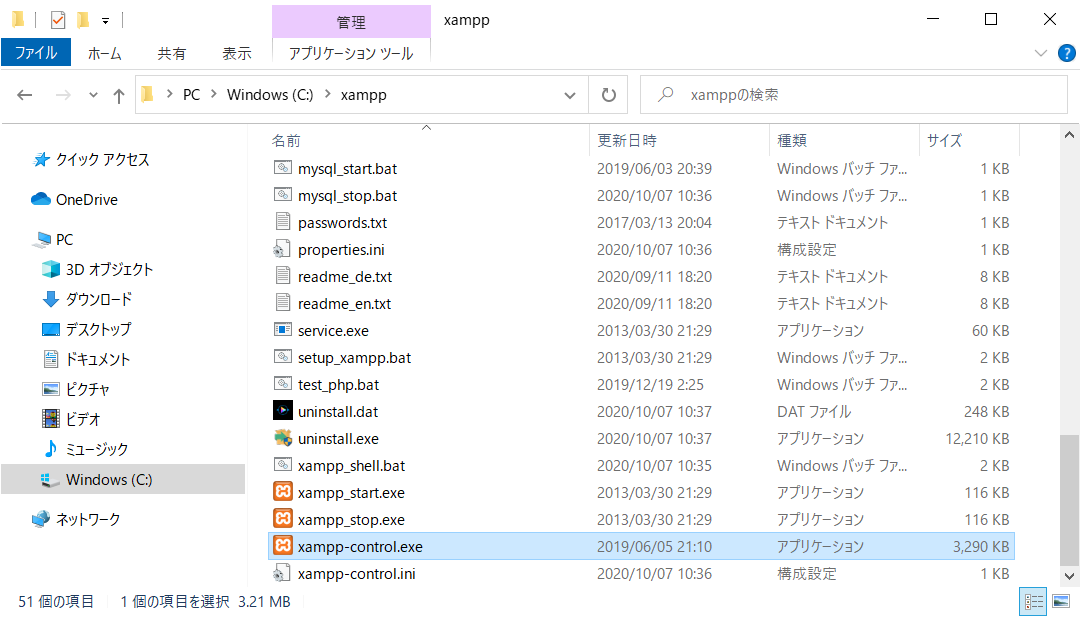Click the chevron after Windows (C:) in breadcrumb
This screenshot has height=617, width=1081.
[x=327, y=94]
